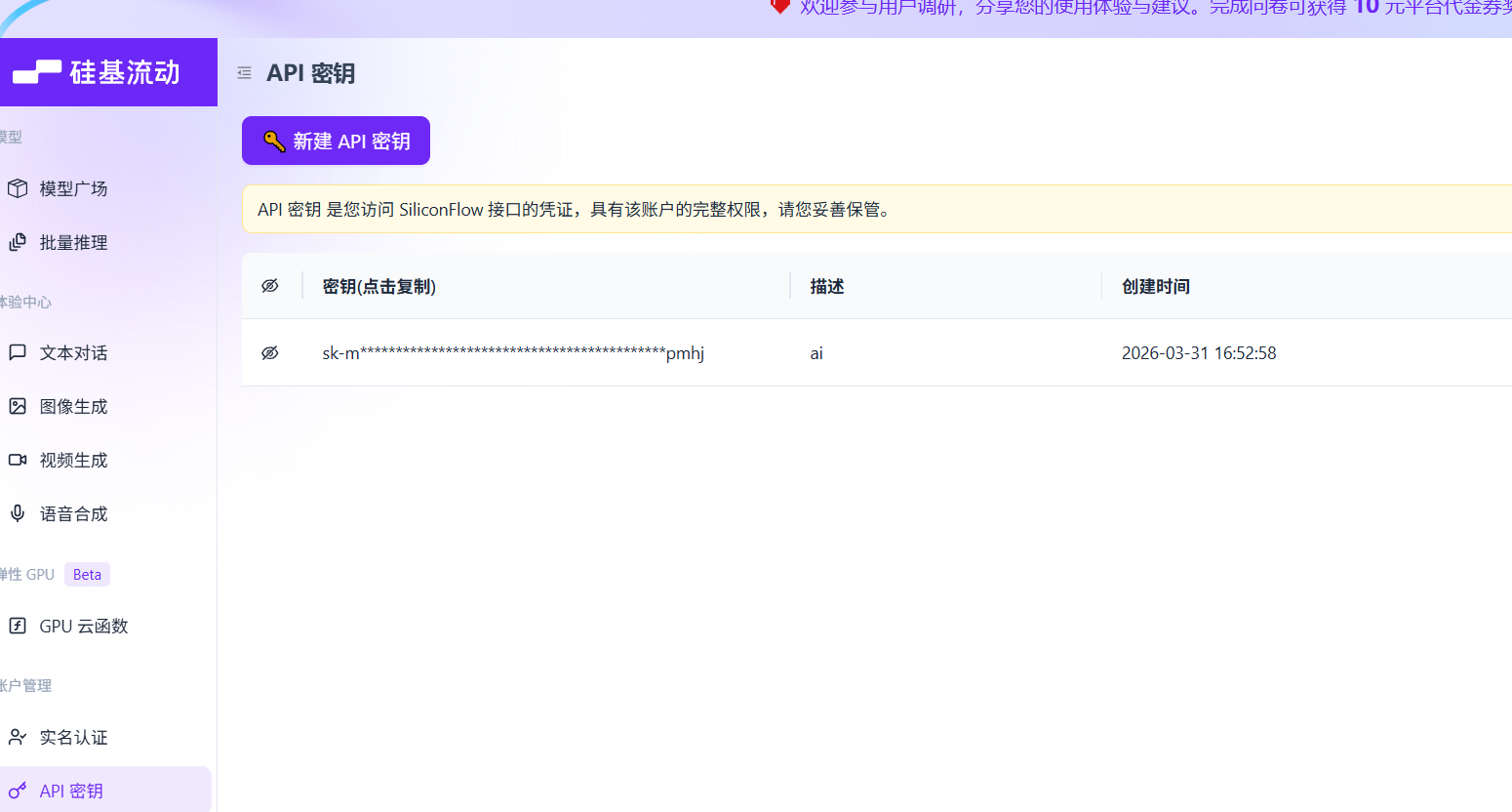Toggle visibility of all keys in header
1512x812 pixels.
pyautogui.click(x=270, y=286)
